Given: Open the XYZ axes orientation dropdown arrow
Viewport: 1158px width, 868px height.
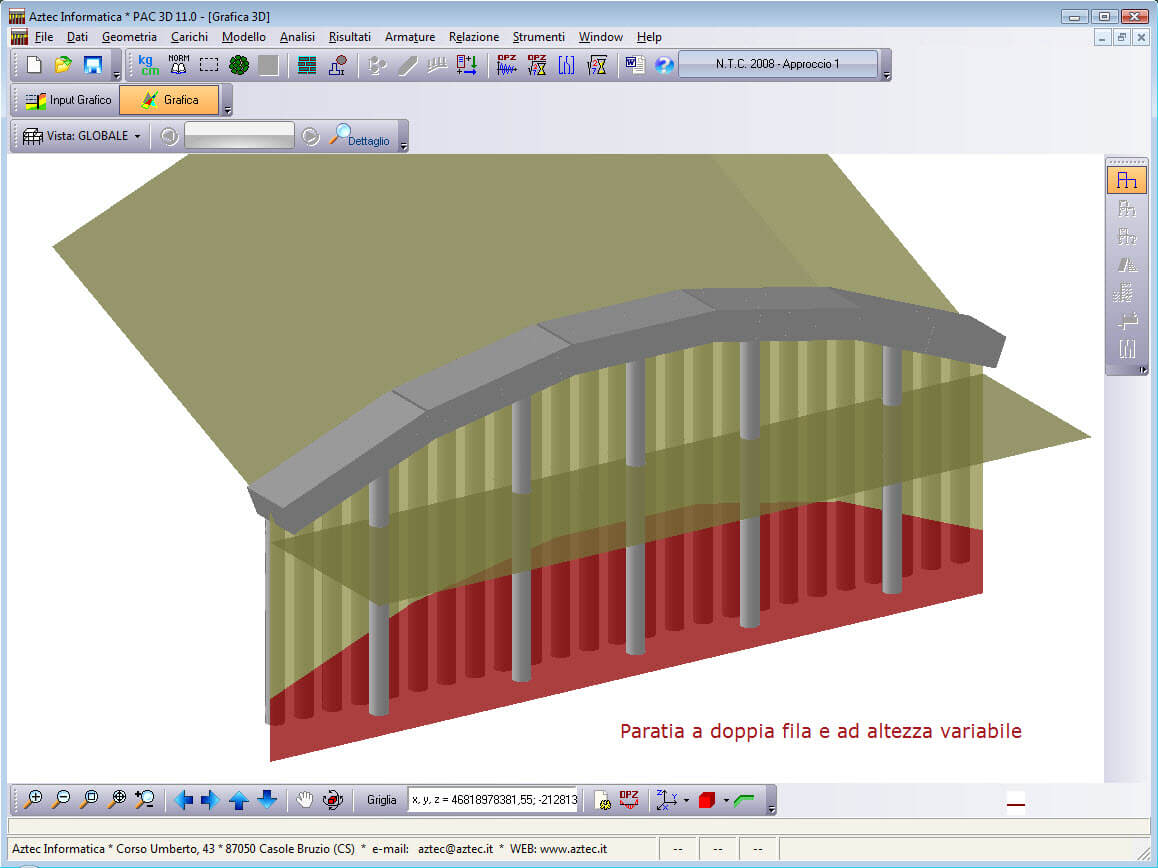Looking at the screenshot, I should tap(686, 800).
